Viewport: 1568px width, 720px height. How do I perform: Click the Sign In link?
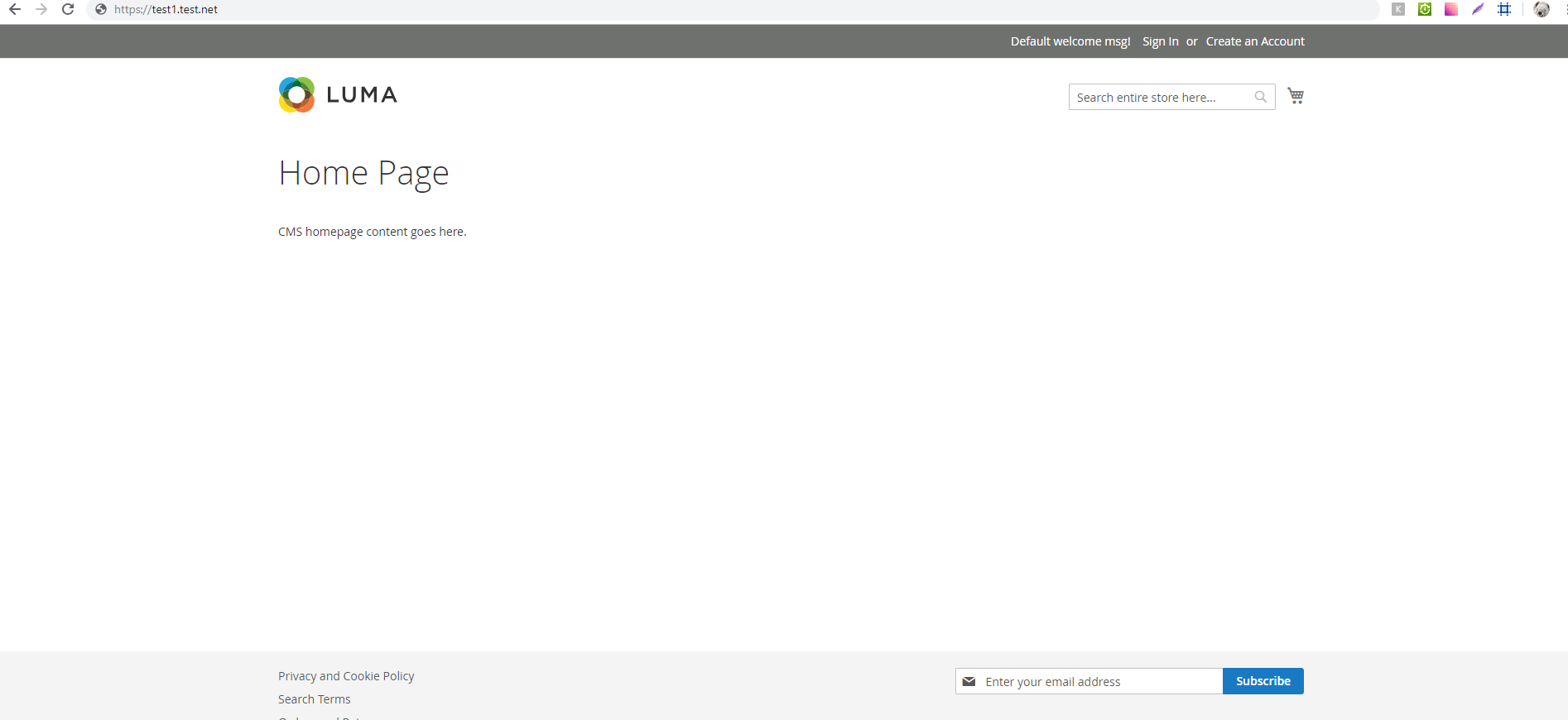pos(1161,41)
